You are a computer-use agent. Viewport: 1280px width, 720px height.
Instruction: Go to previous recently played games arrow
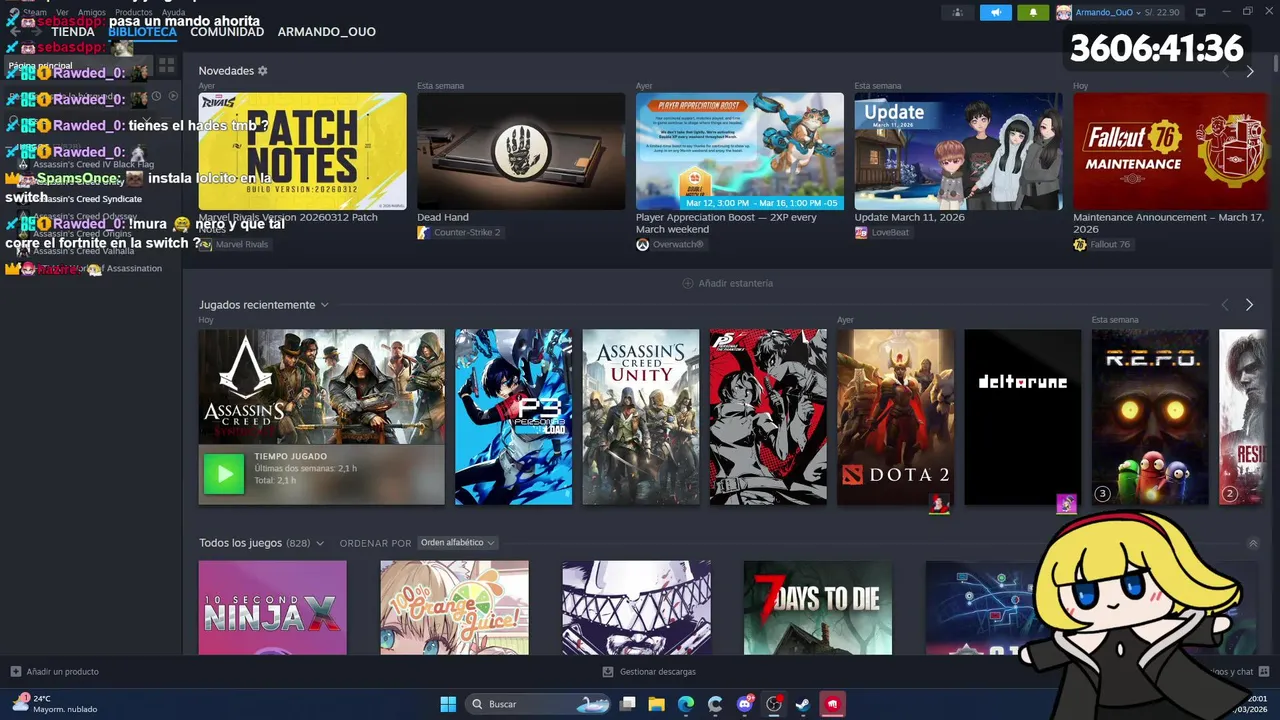(1225, 305)
